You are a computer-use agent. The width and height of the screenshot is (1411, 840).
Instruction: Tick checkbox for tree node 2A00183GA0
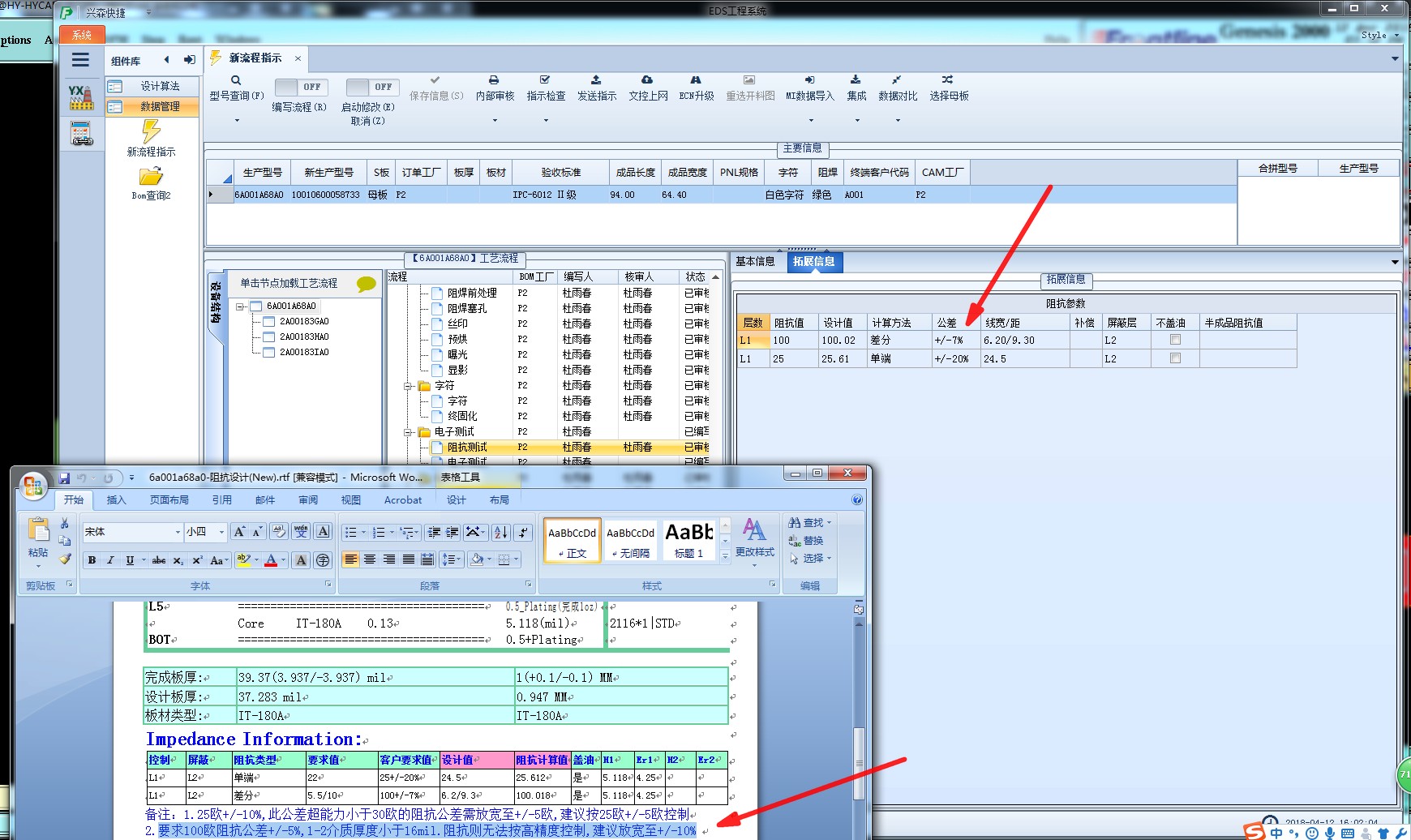click(x=269, y=322)
